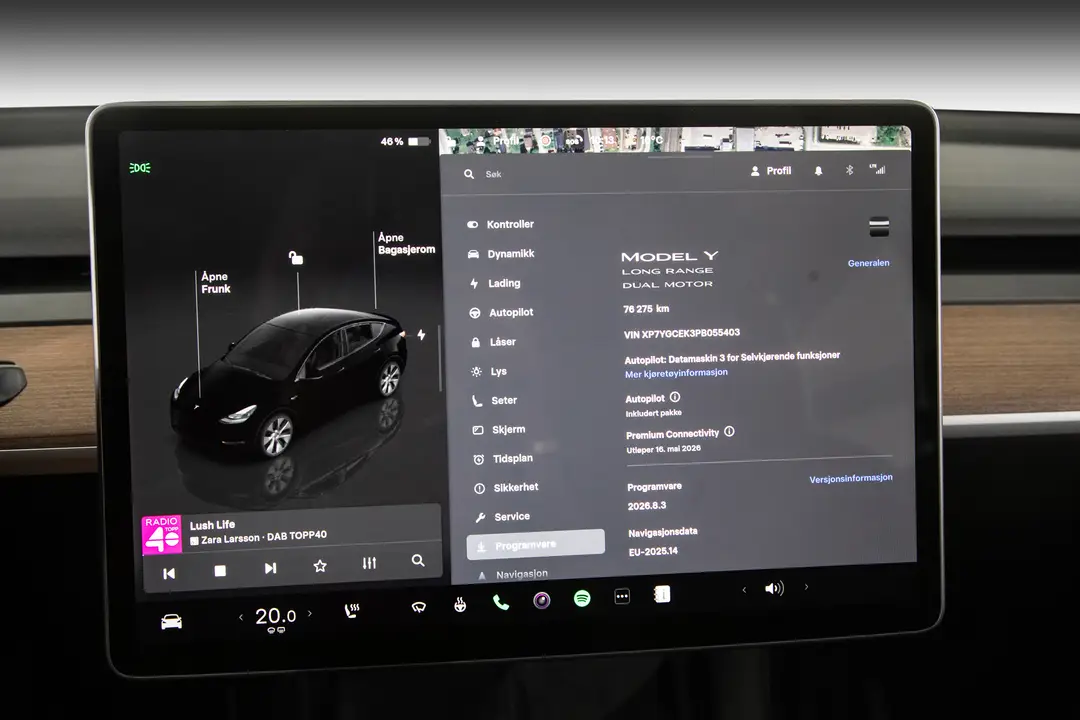
Task: Open the Dynamikk settings
Action: (x=501, y=254)
